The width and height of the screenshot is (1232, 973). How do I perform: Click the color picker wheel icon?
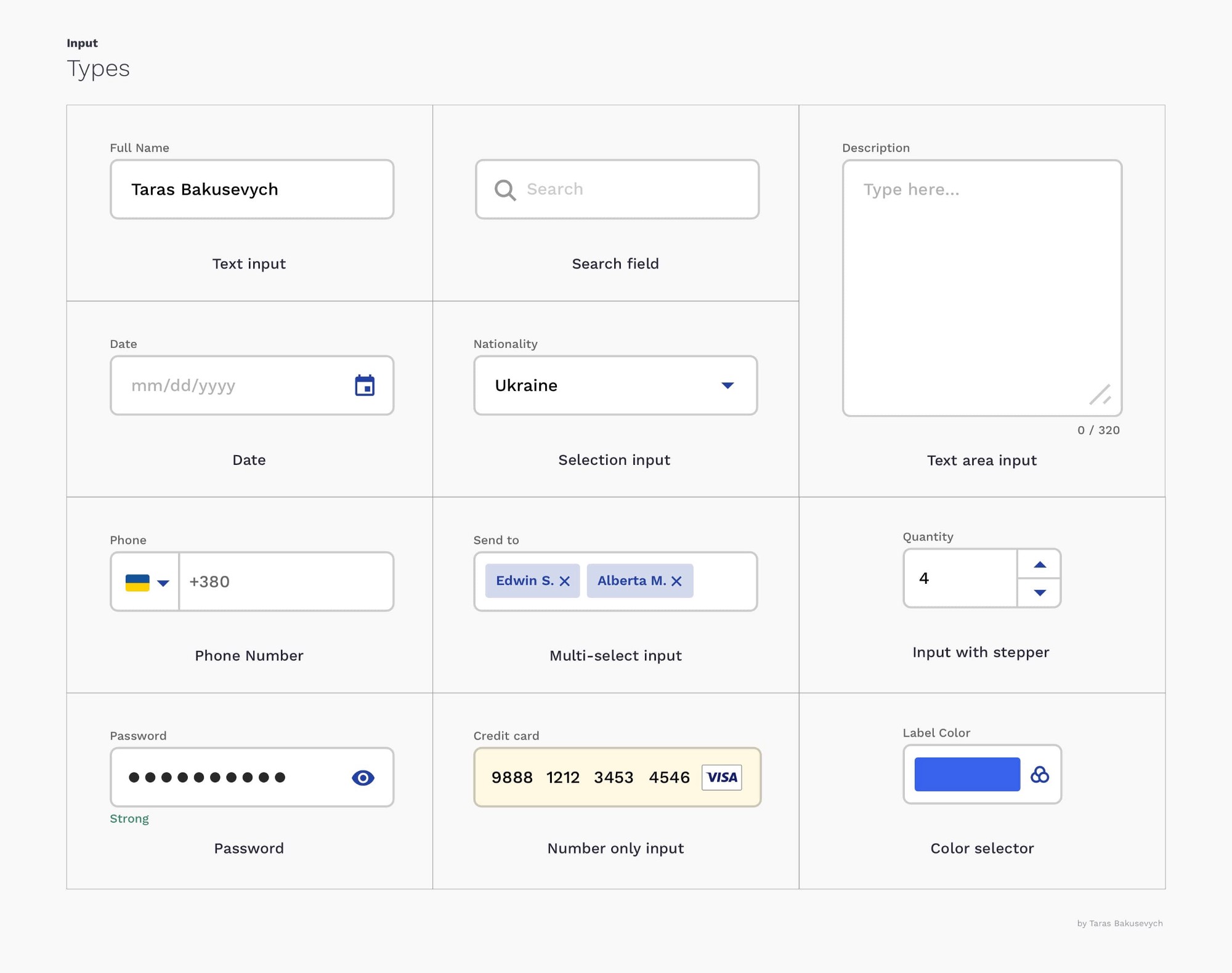[1041, 775]
